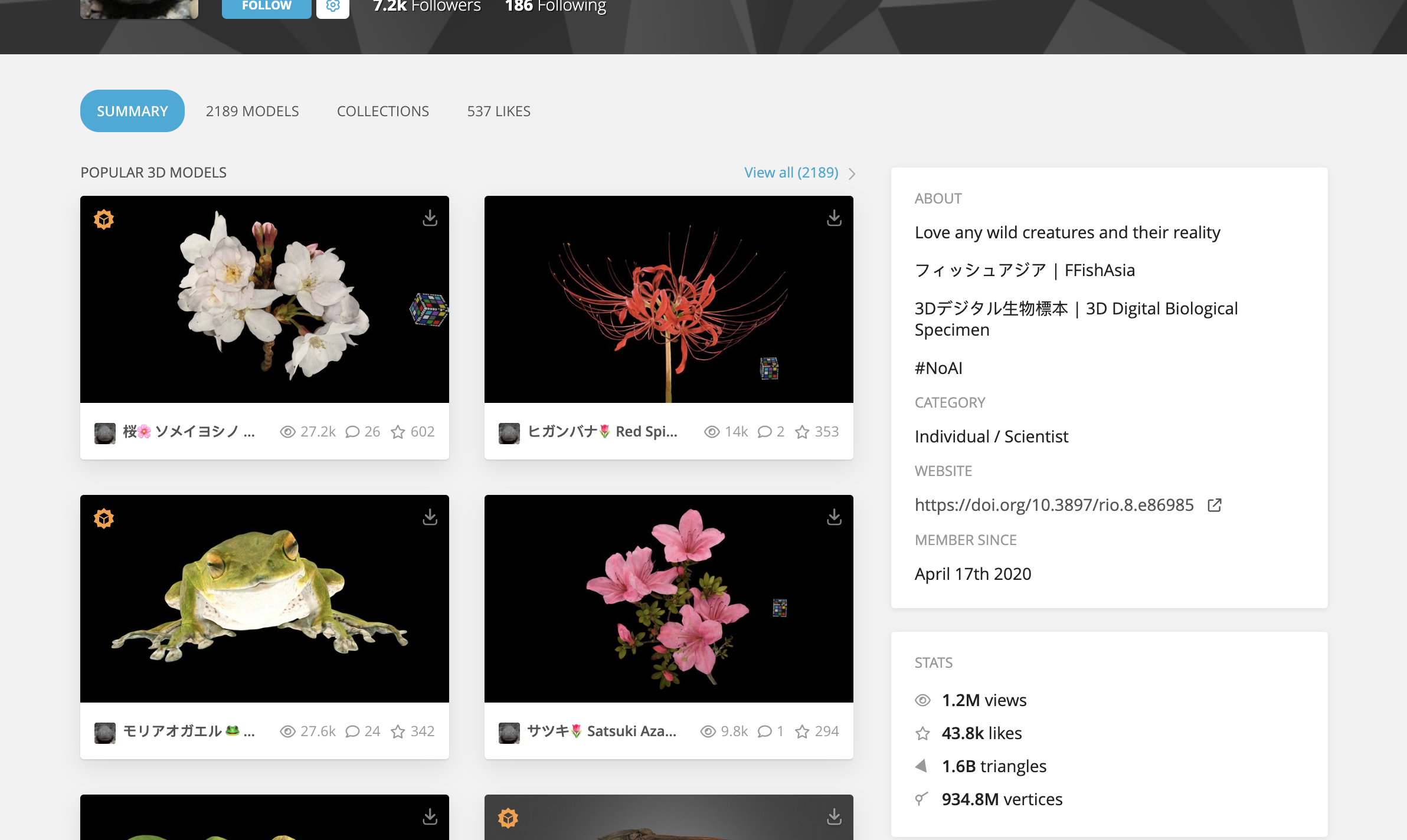Image resolution: width=1407 pixels, height=840 pixels.
Task: Click the profile picture in the header
Action: click(x=139, y=8)
